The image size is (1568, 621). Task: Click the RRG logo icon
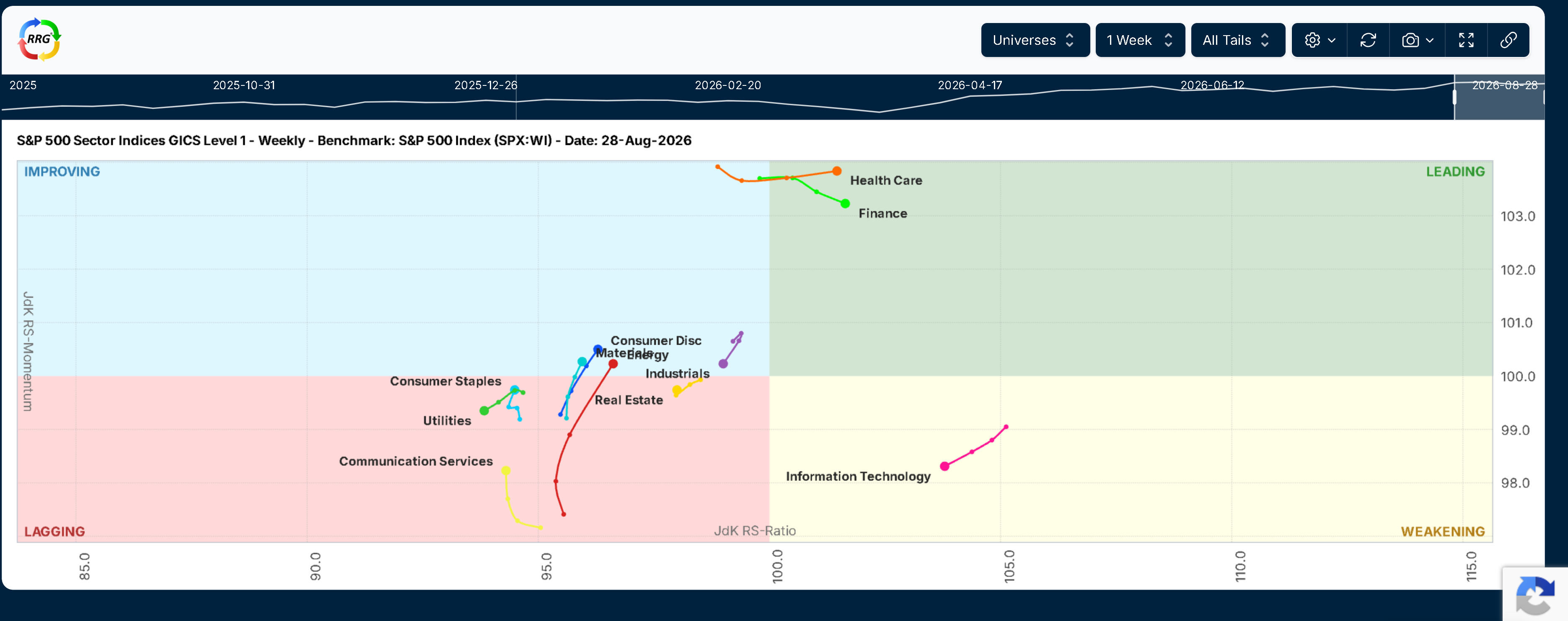point(39,39)
